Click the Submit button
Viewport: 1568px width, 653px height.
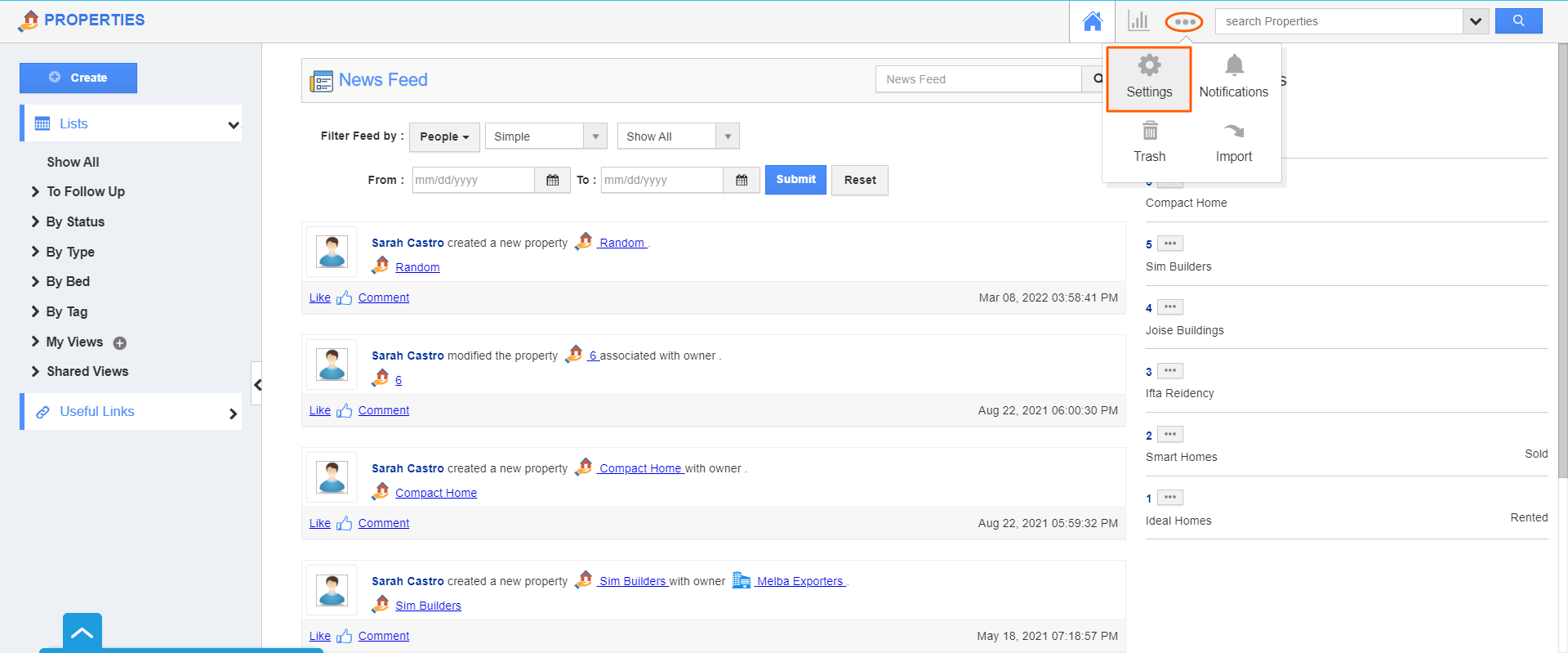click(795, 180)
